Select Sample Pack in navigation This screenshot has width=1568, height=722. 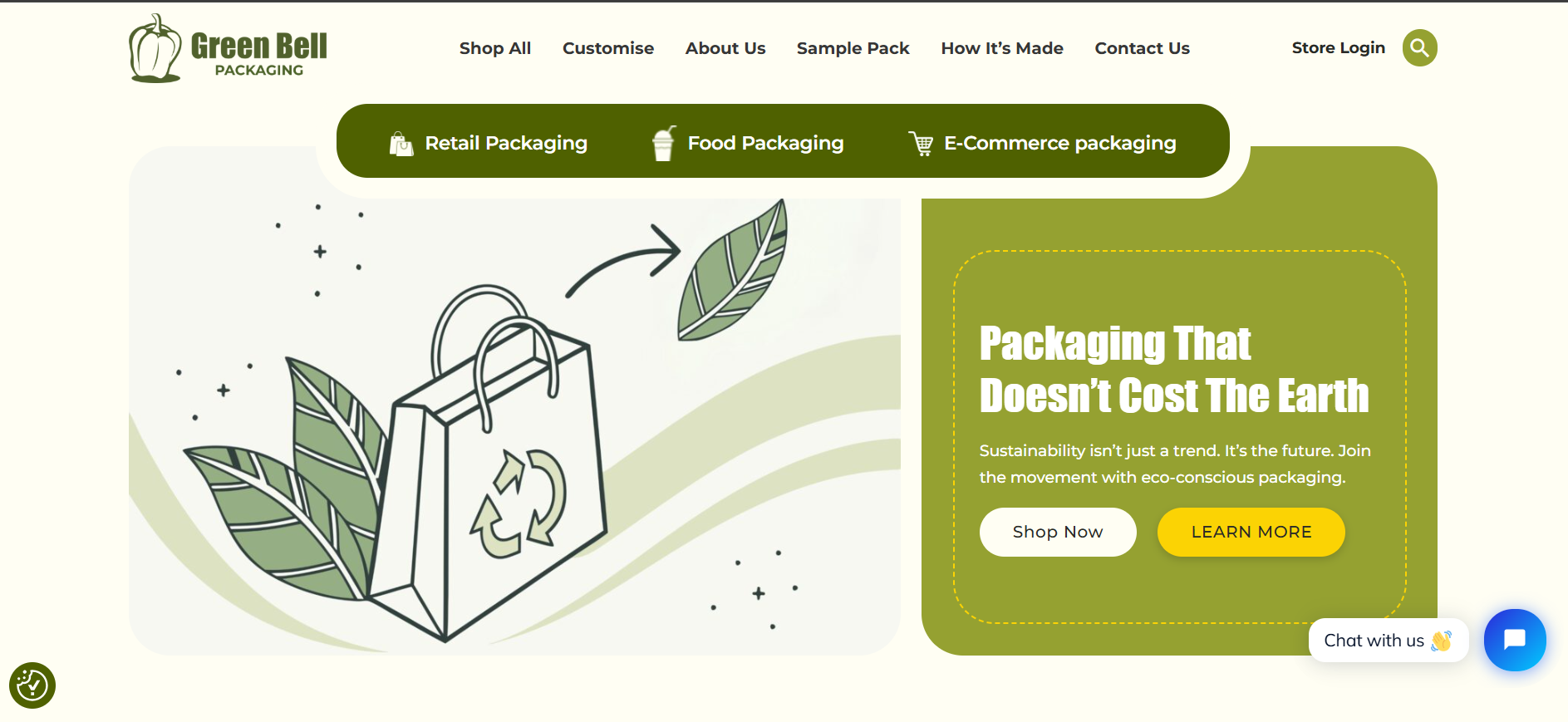click(x=853, y=48)
